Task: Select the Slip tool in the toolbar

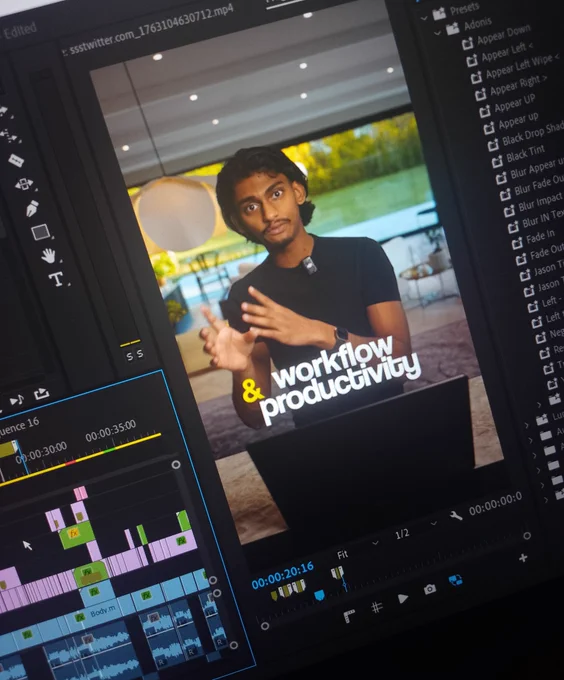Action: [24, 184]
